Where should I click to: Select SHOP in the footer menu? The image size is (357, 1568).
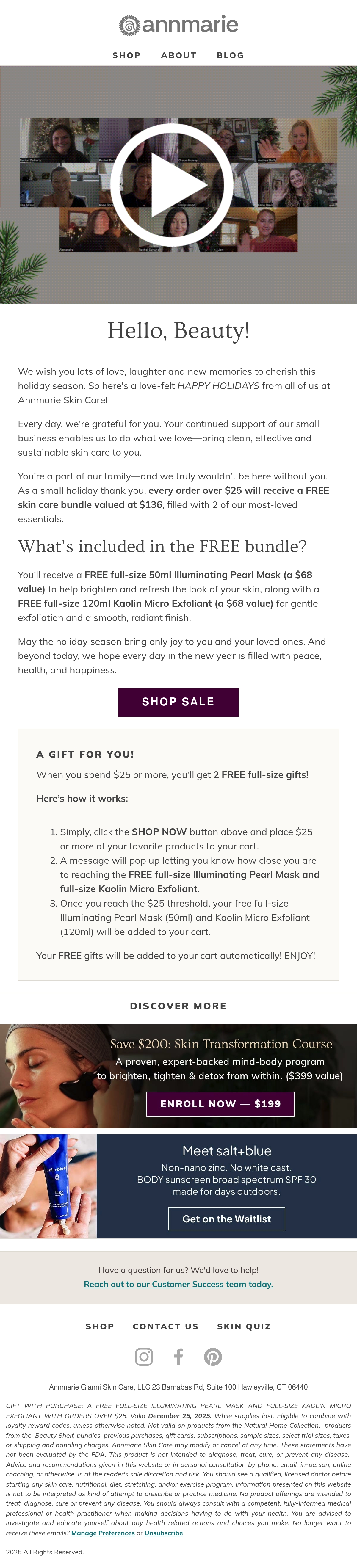100,1326
